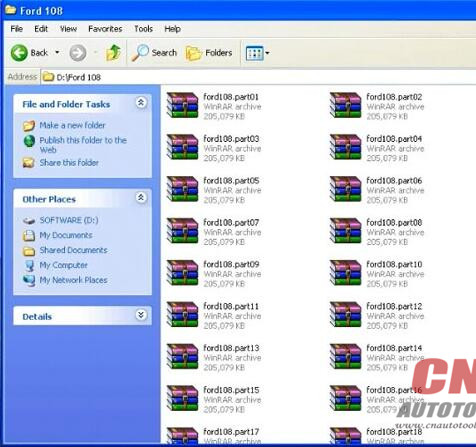476x447 pixels.
Task: Open SOFTWARE (D:) from Other Places
Action: (69, 220)
